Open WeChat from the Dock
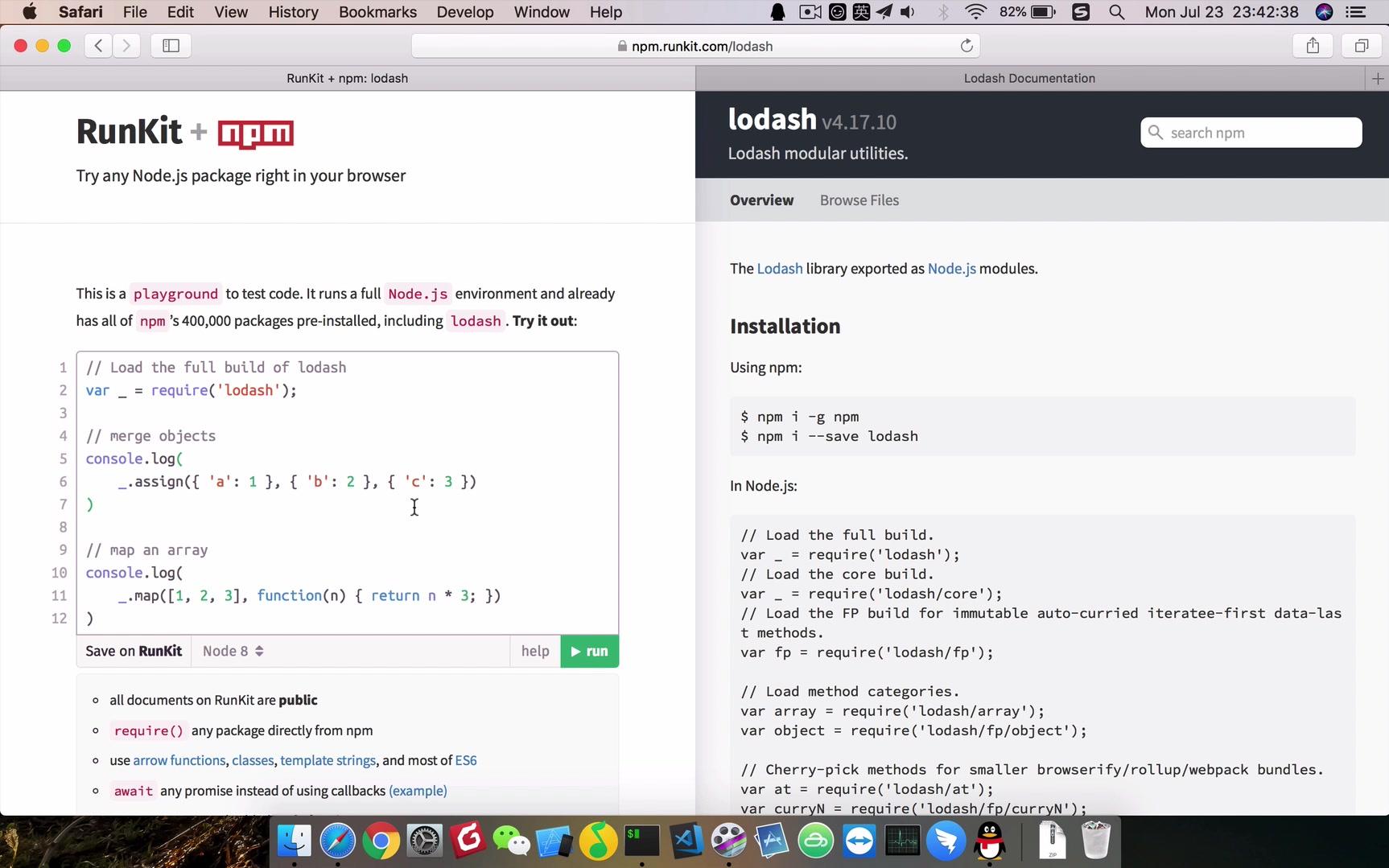This screenshot has height=868, width=1389. click(x=512, y=841)
